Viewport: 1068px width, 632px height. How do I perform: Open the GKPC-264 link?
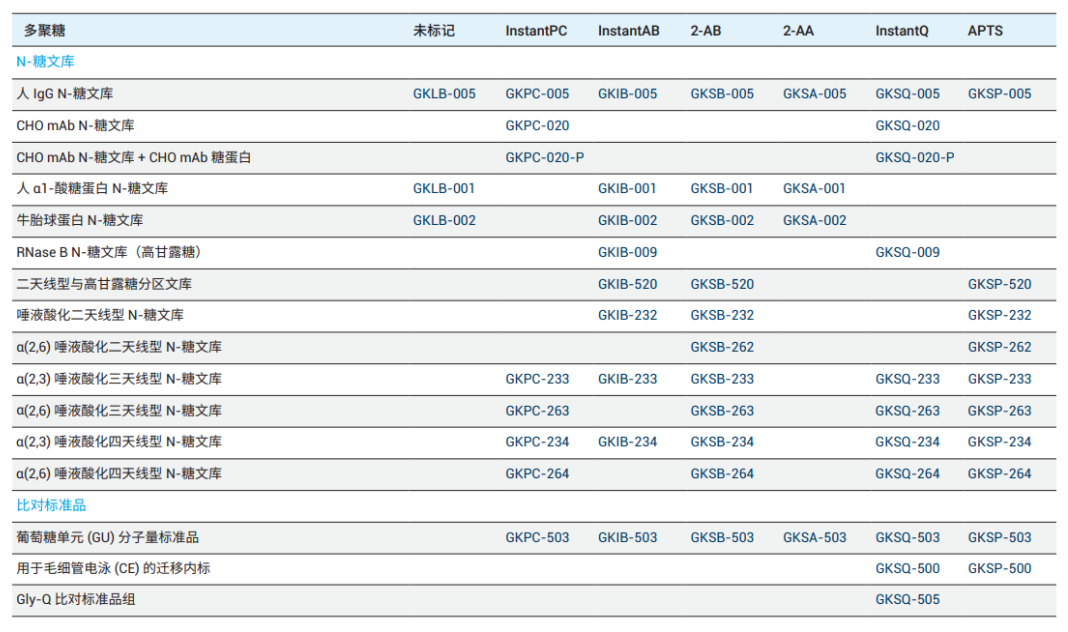click(537, 474)
